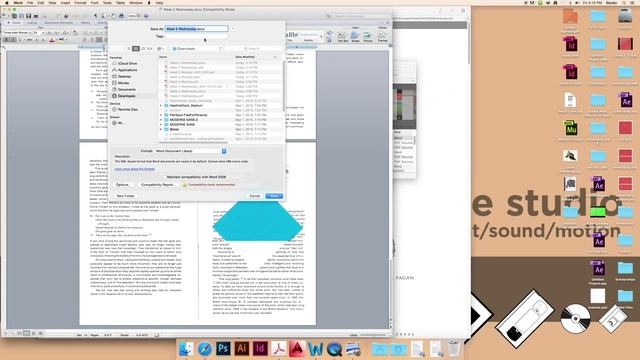Viewport: 640px width, 360px height.
Task: Switch to Microsoft Word in the Dock
Action: (316, 349)
